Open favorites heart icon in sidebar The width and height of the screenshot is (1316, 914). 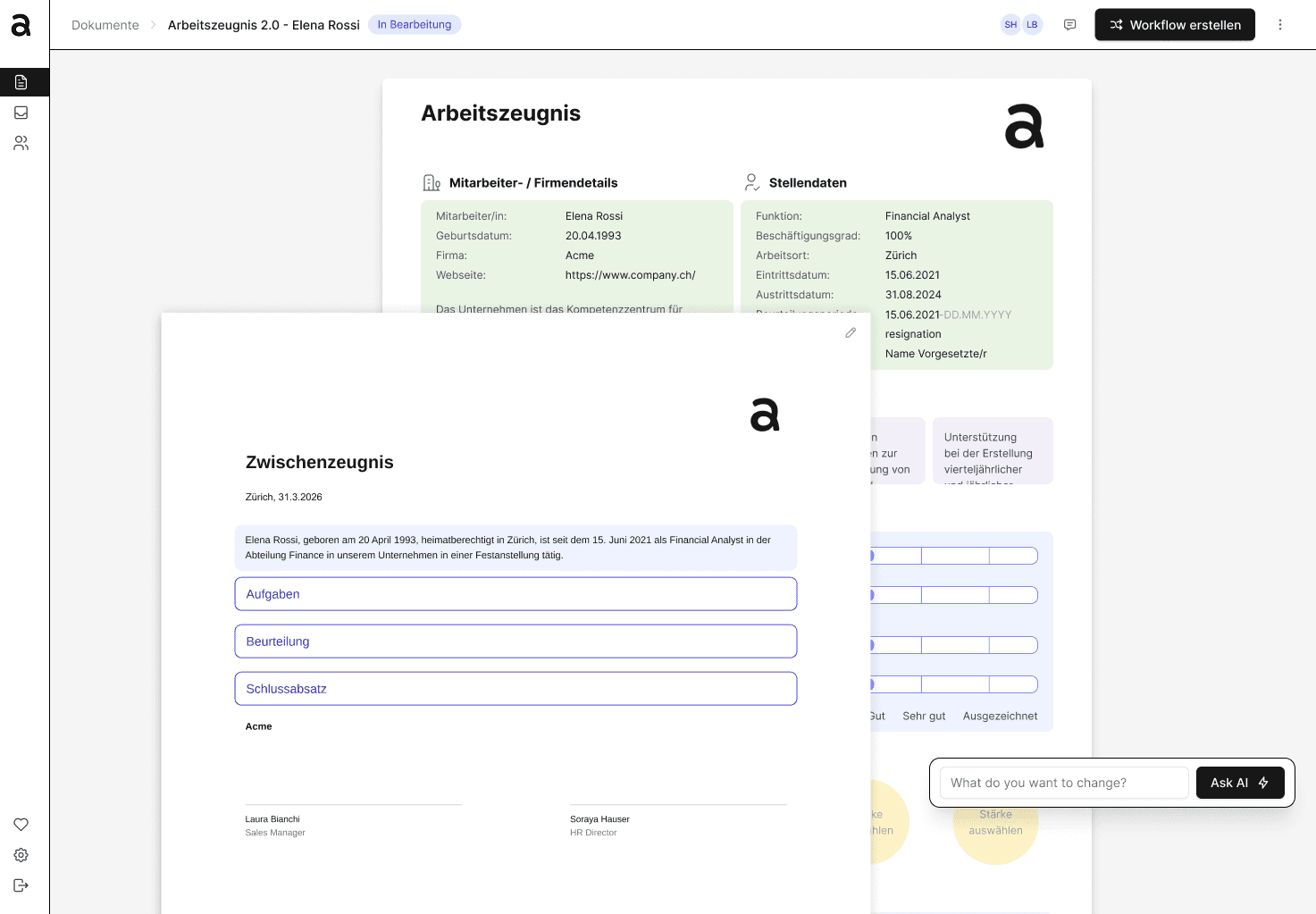coord(21,825)
